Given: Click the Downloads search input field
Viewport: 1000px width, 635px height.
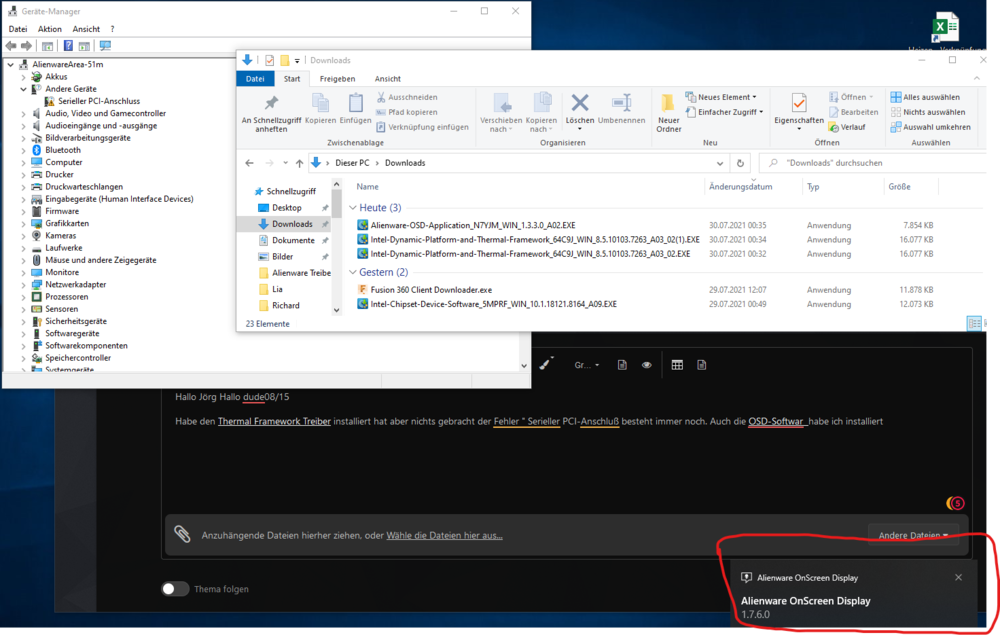Looking at the screenshot, I should tap(870, 163).
